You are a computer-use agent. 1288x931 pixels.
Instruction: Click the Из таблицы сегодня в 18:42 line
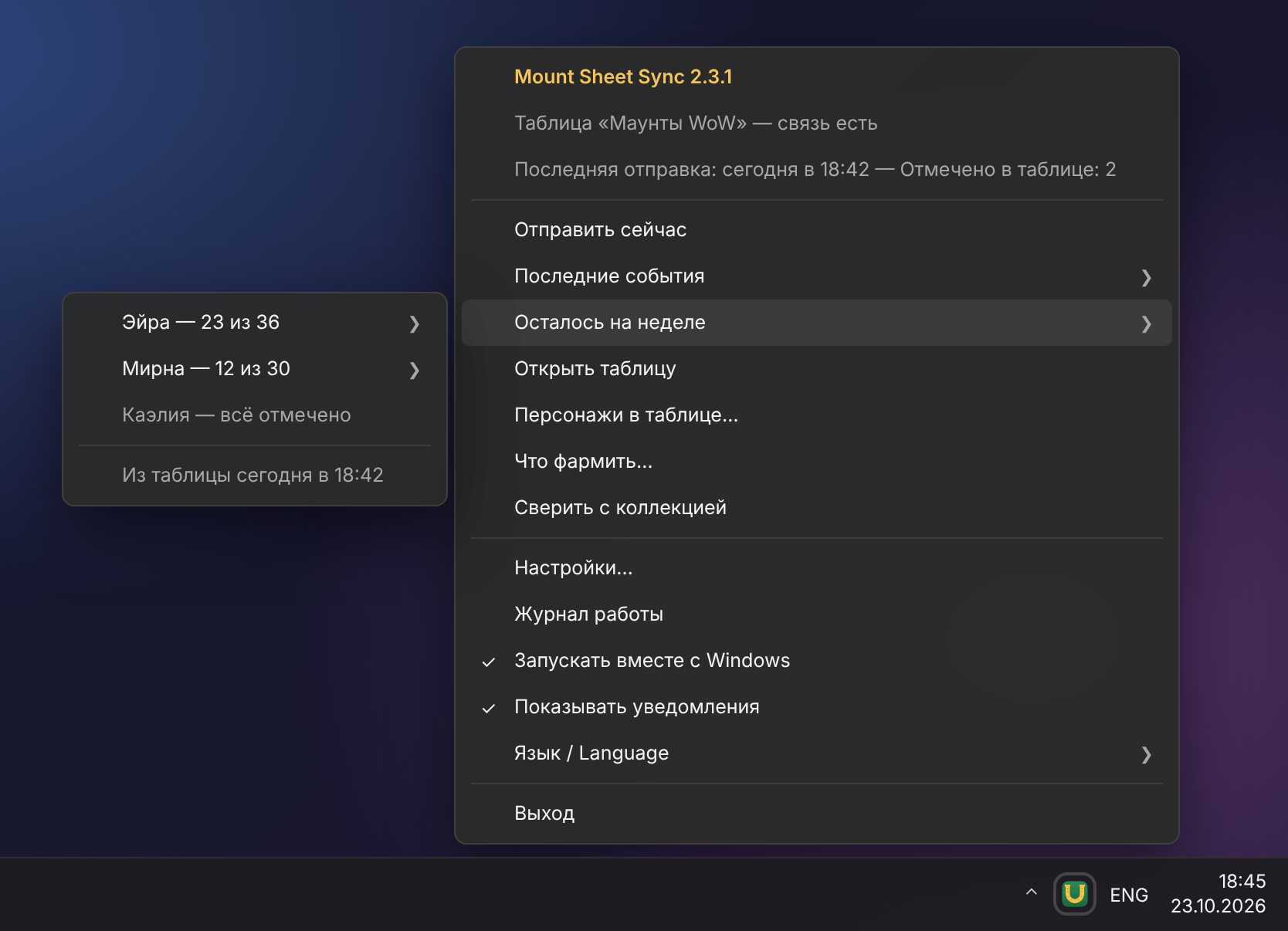coord(253,476)
